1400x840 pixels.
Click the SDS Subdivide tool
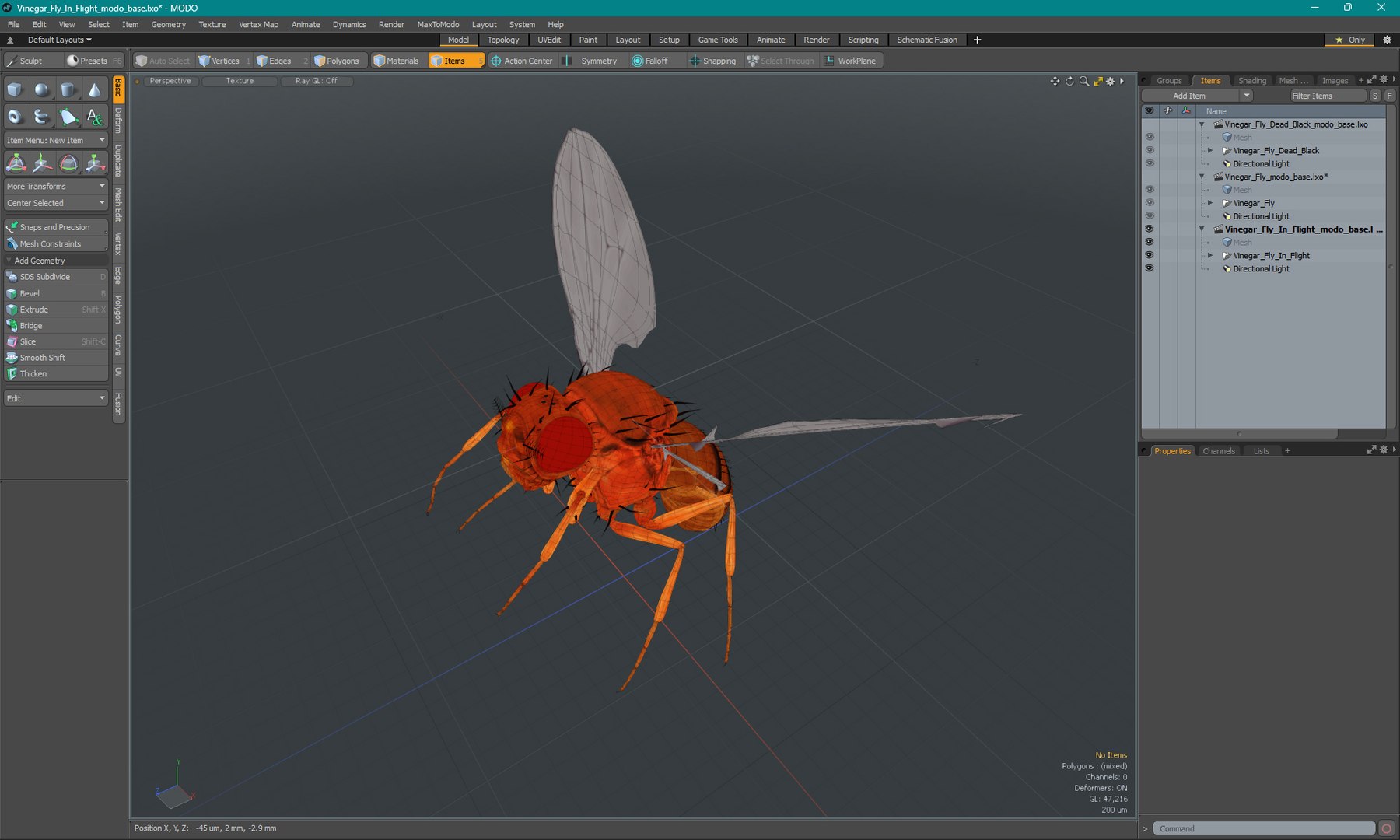tap(56, 277)
